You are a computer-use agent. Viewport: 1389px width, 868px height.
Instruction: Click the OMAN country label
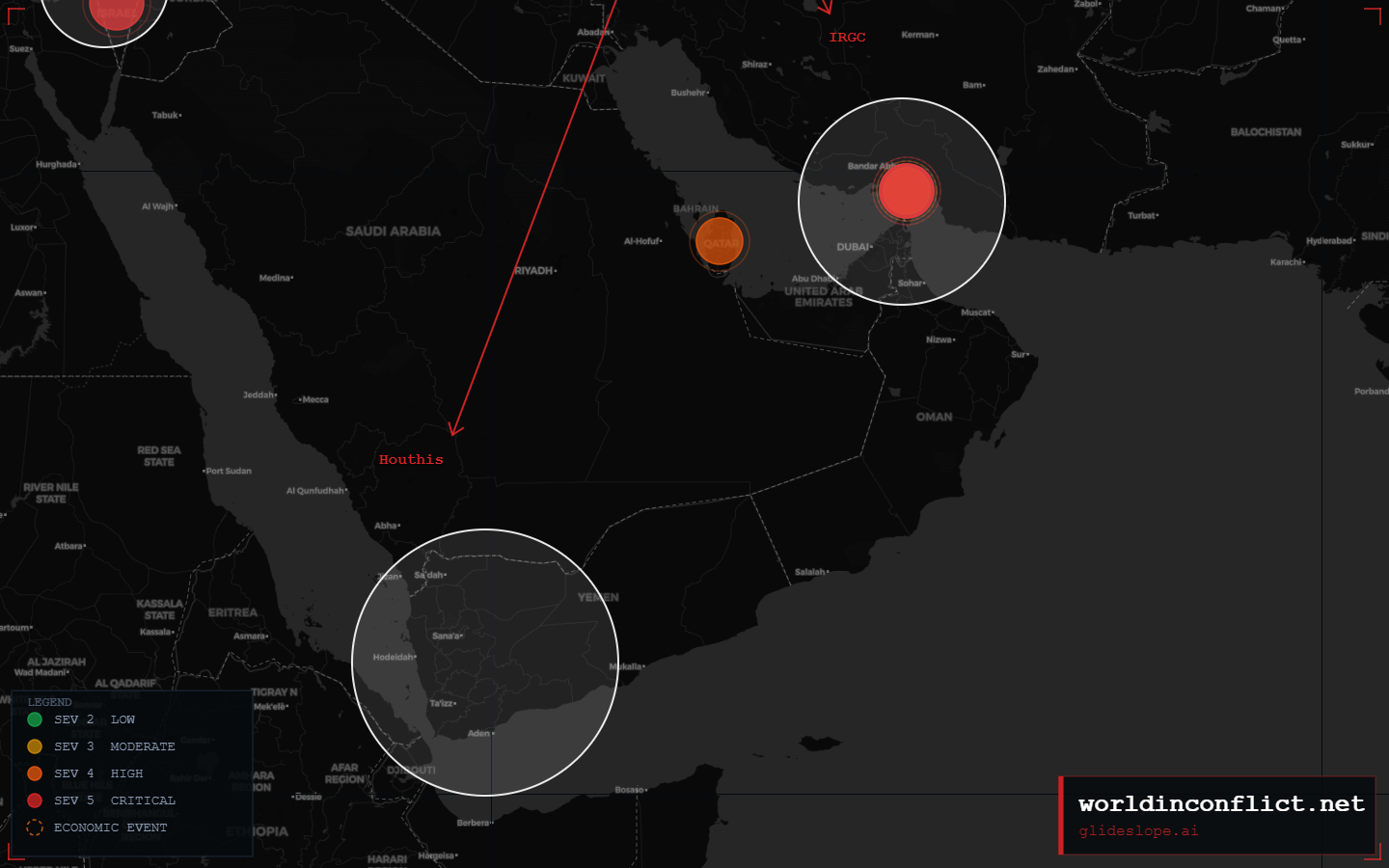(x=934, y=417)
